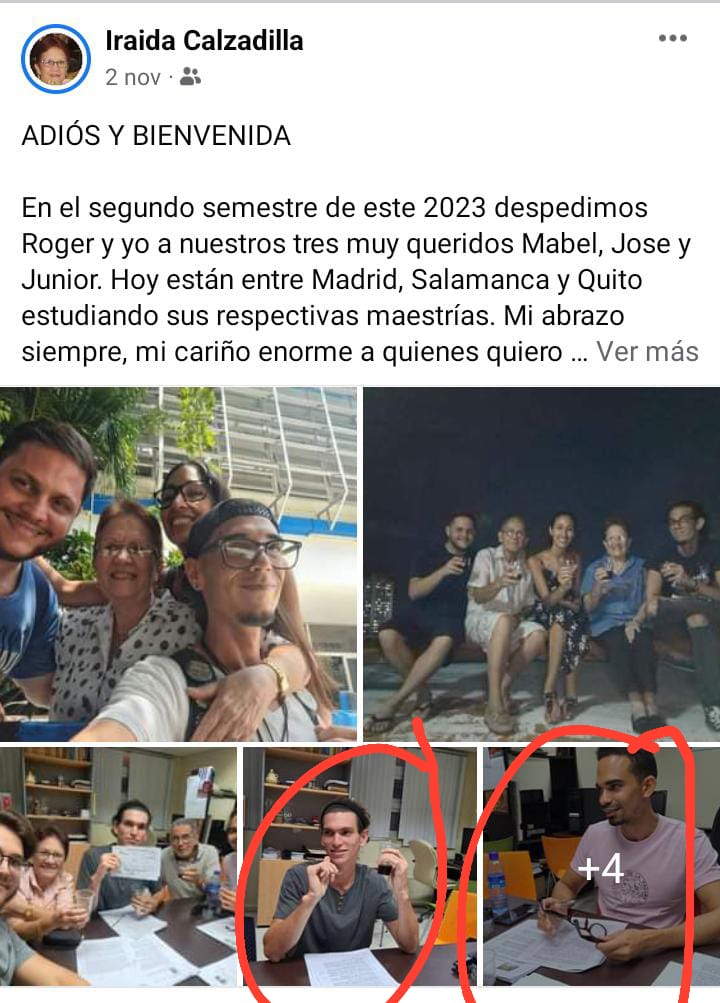Screen dimensions: 720x1003
Task: Open the nighttime group photo on bench
Action: pos(542,564)
